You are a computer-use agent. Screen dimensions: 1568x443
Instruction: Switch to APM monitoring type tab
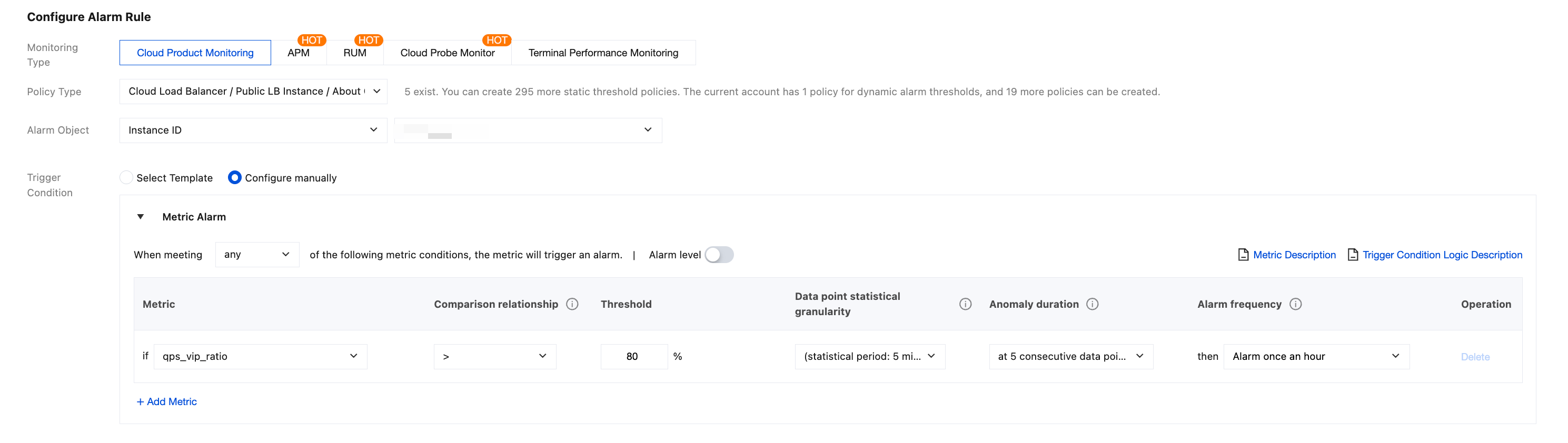coord(298,53)
